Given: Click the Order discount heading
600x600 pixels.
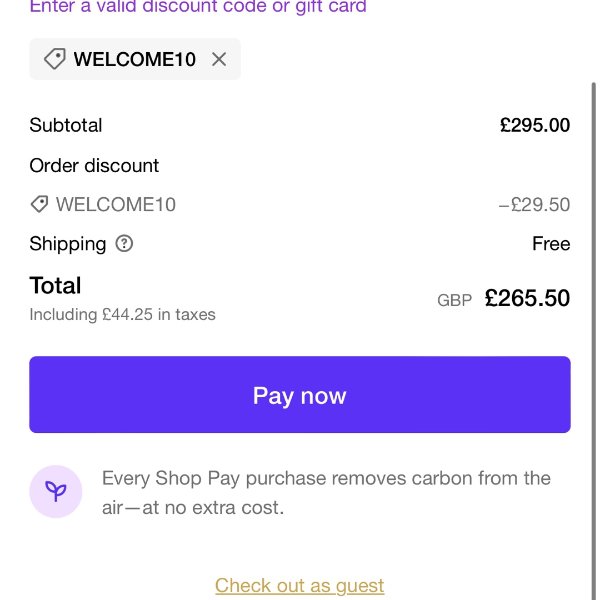Looking at the screenshot, I should (94, 165).
